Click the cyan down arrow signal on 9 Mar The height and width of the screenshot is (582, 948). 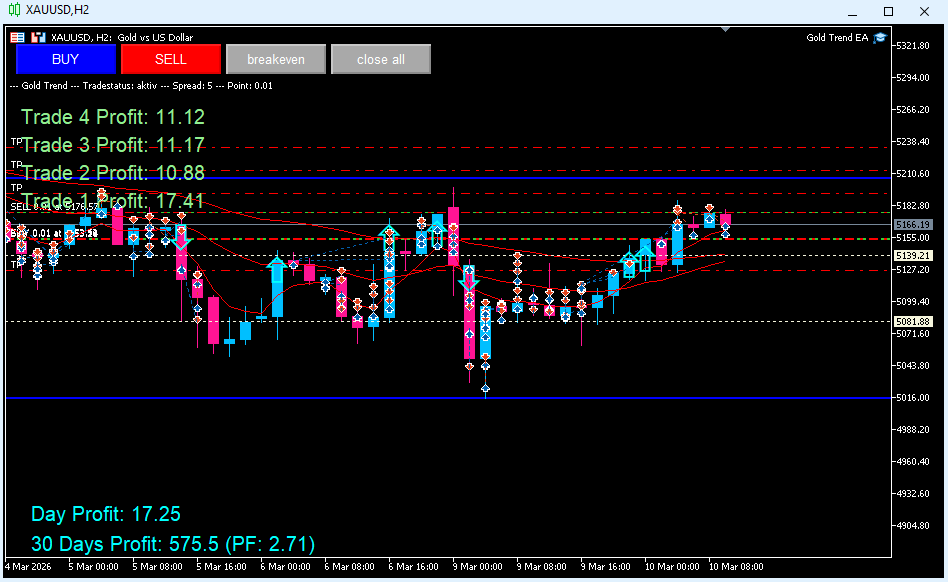coord(469,279)
